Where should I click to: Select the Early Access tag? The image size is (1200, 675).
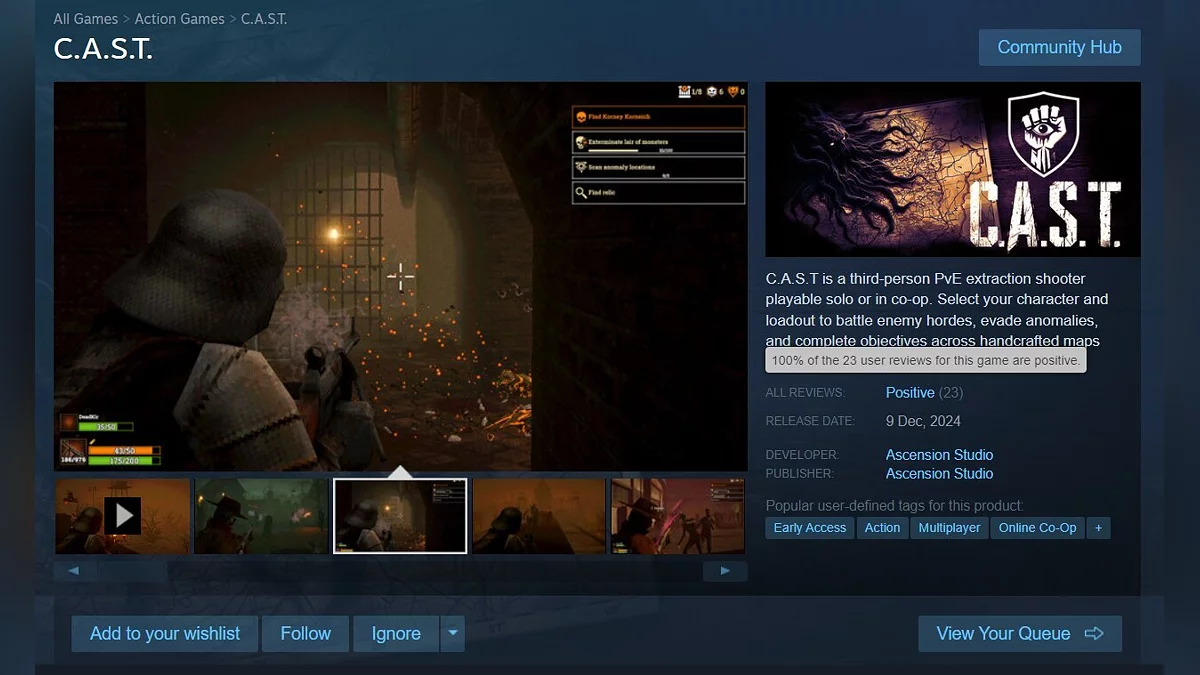pos(809,528)
